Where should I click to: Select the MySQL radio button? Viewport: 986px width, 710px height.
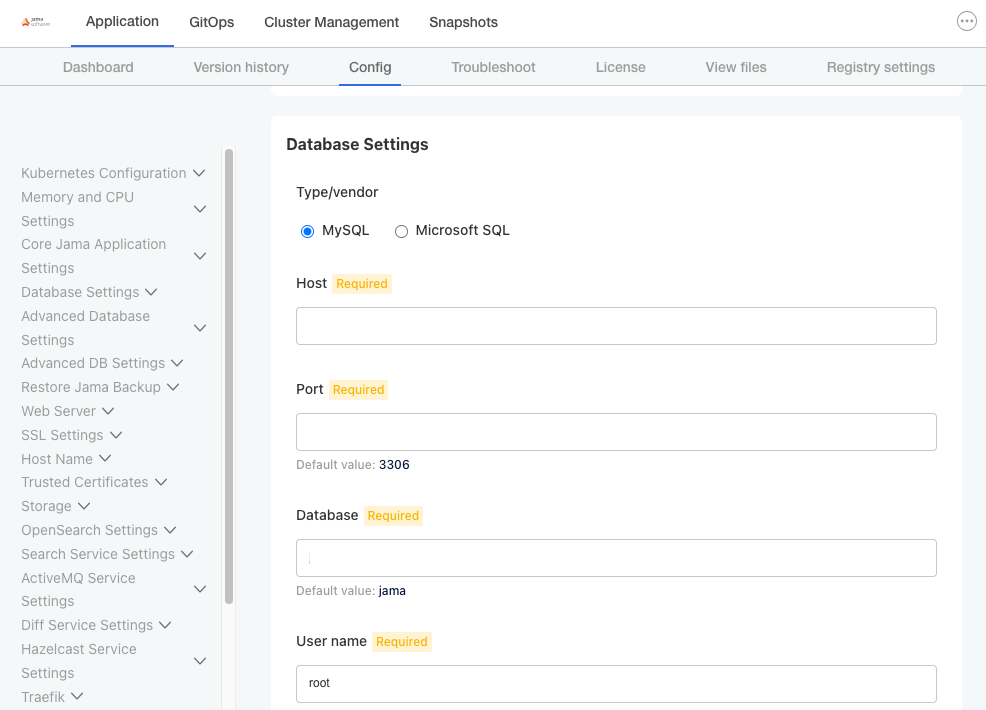coord(307,231)
